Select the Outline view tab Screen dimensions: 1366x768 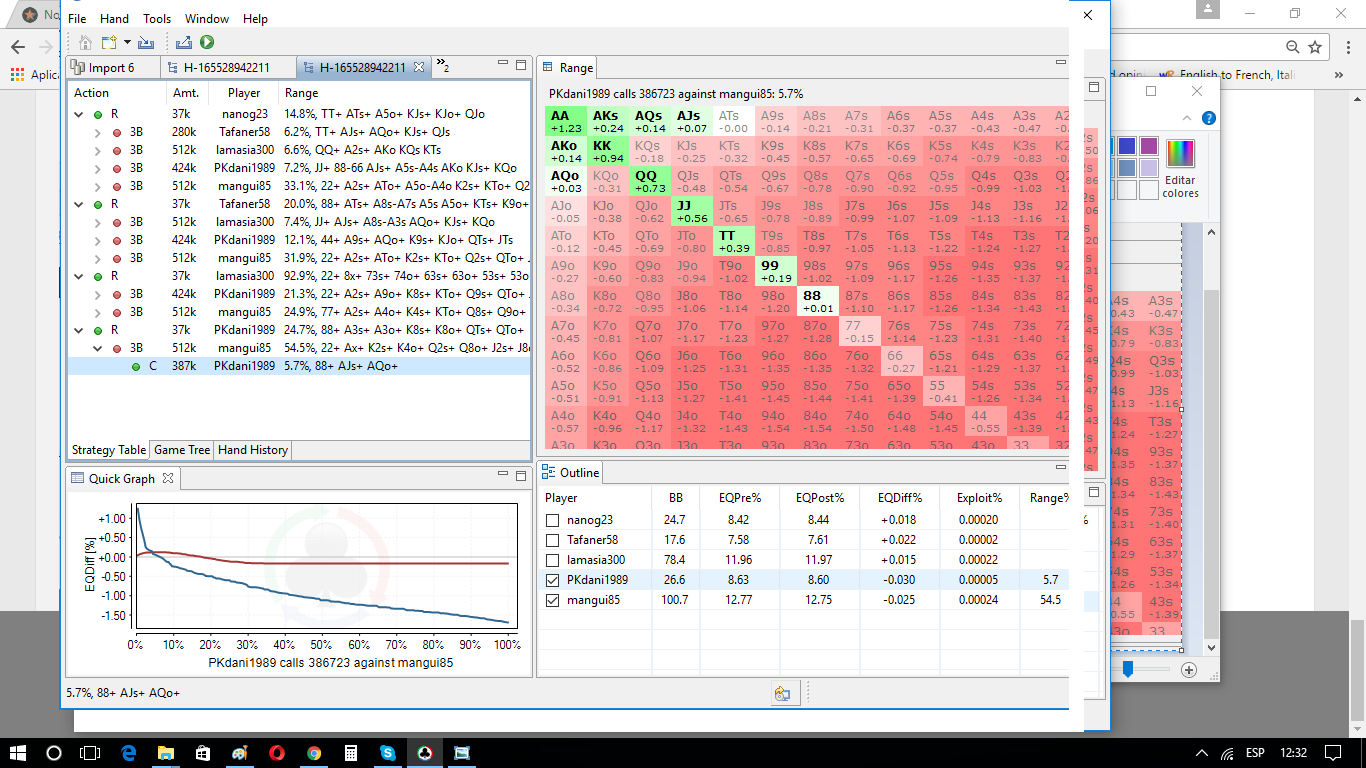[x=570, y=472]
